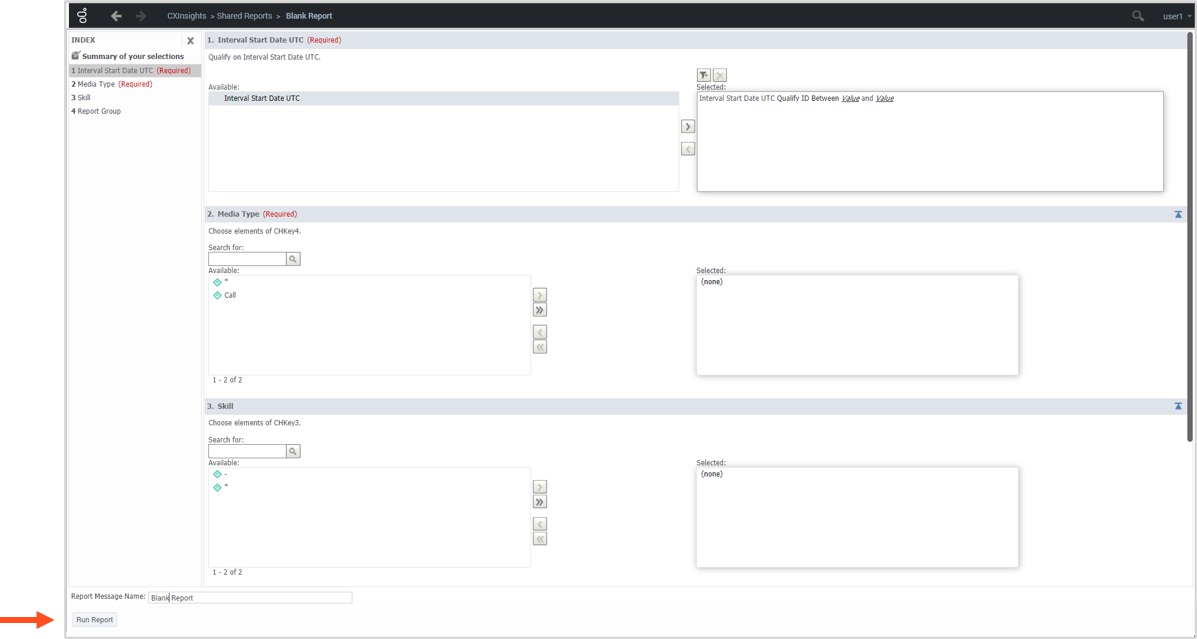
Task: Click the Report Message Name field
Action: pyautogui.click(x=250, y=598)
